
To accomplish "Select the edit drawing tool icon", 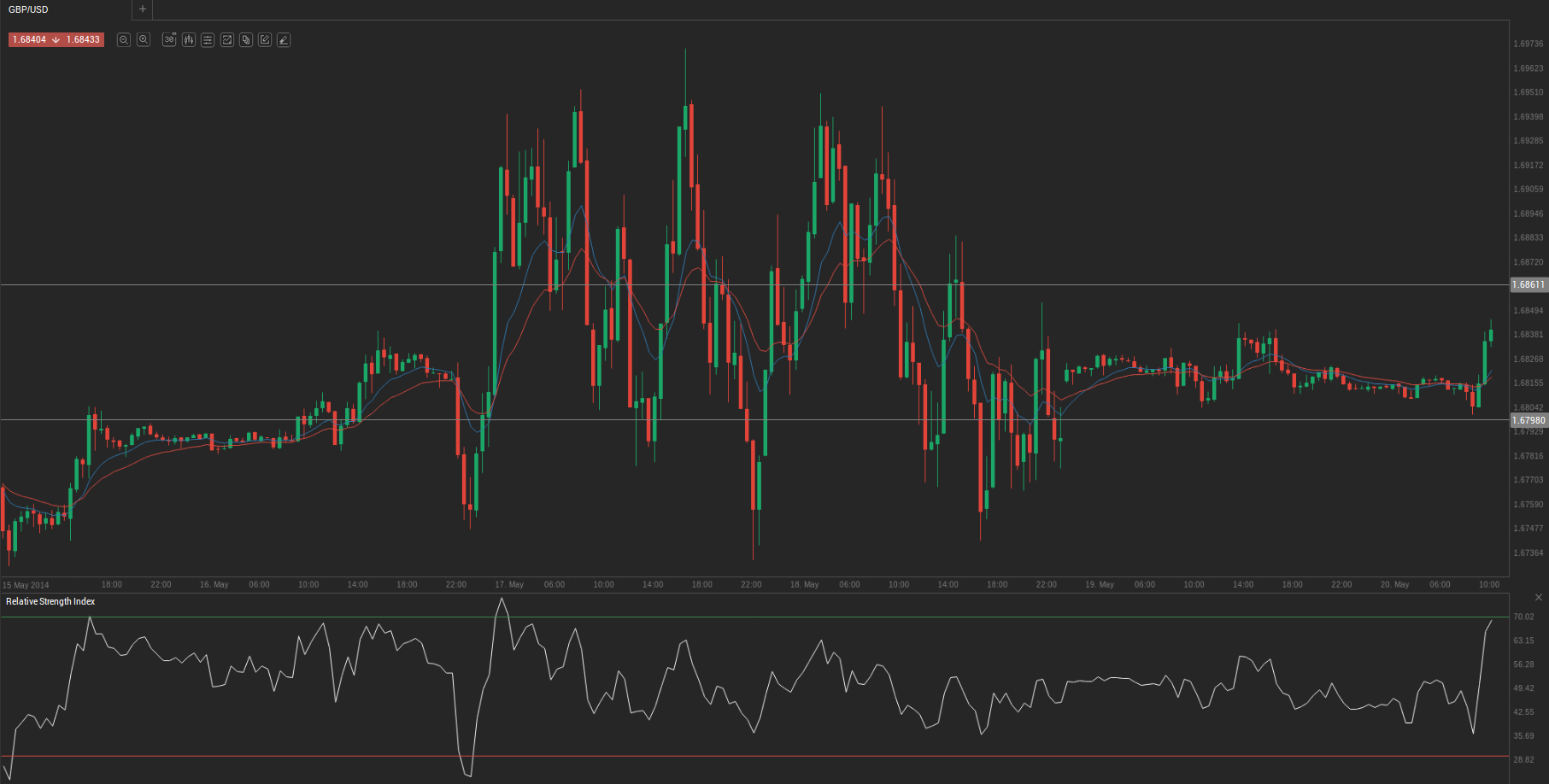I will pyautogui.click(x=265, y=40).
